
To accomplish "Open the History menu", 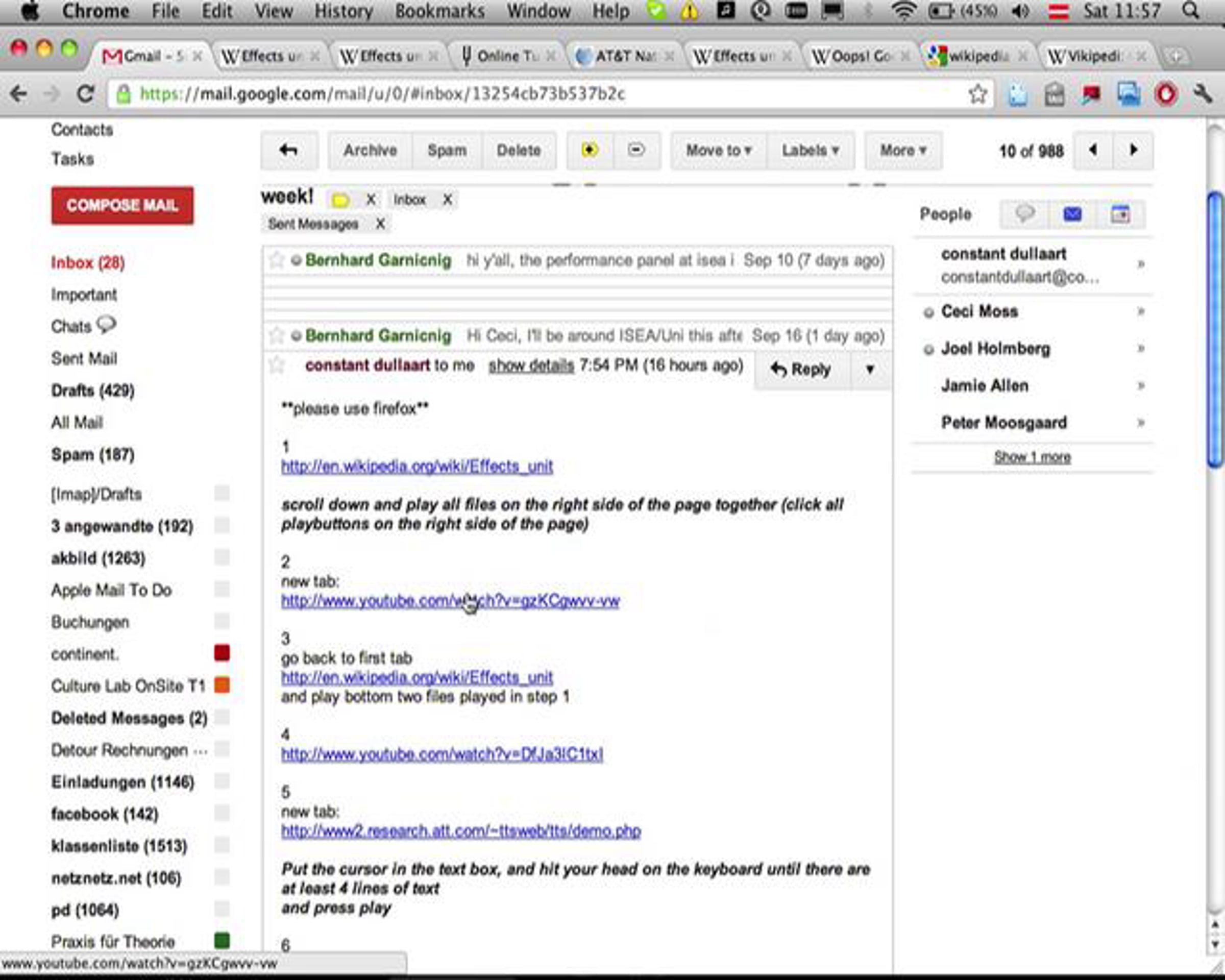I will pyautogui.click(x=344, y=11).
